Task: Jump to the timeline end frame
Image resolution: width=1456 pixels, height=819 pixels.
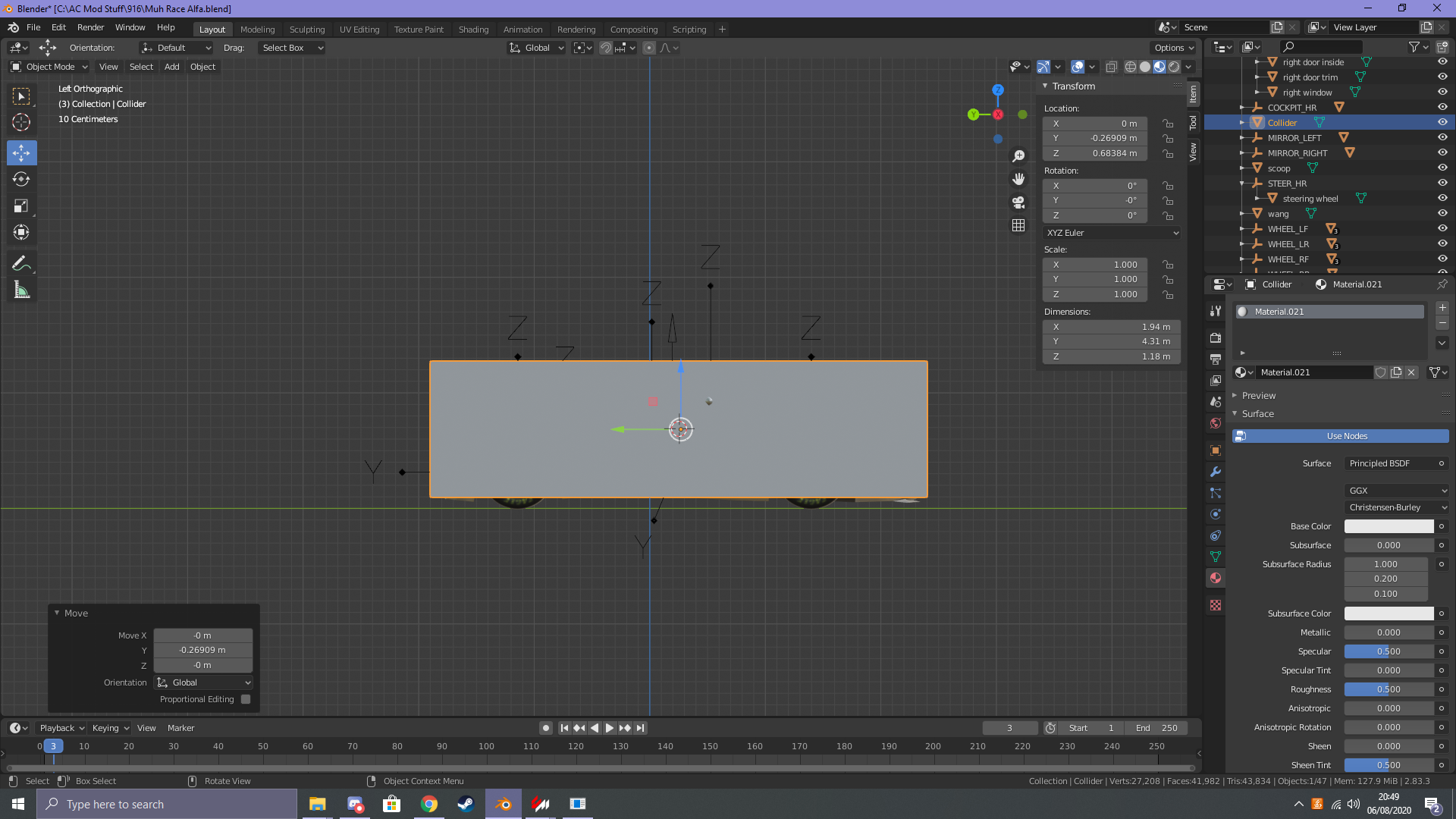Action: pos(641,728)
